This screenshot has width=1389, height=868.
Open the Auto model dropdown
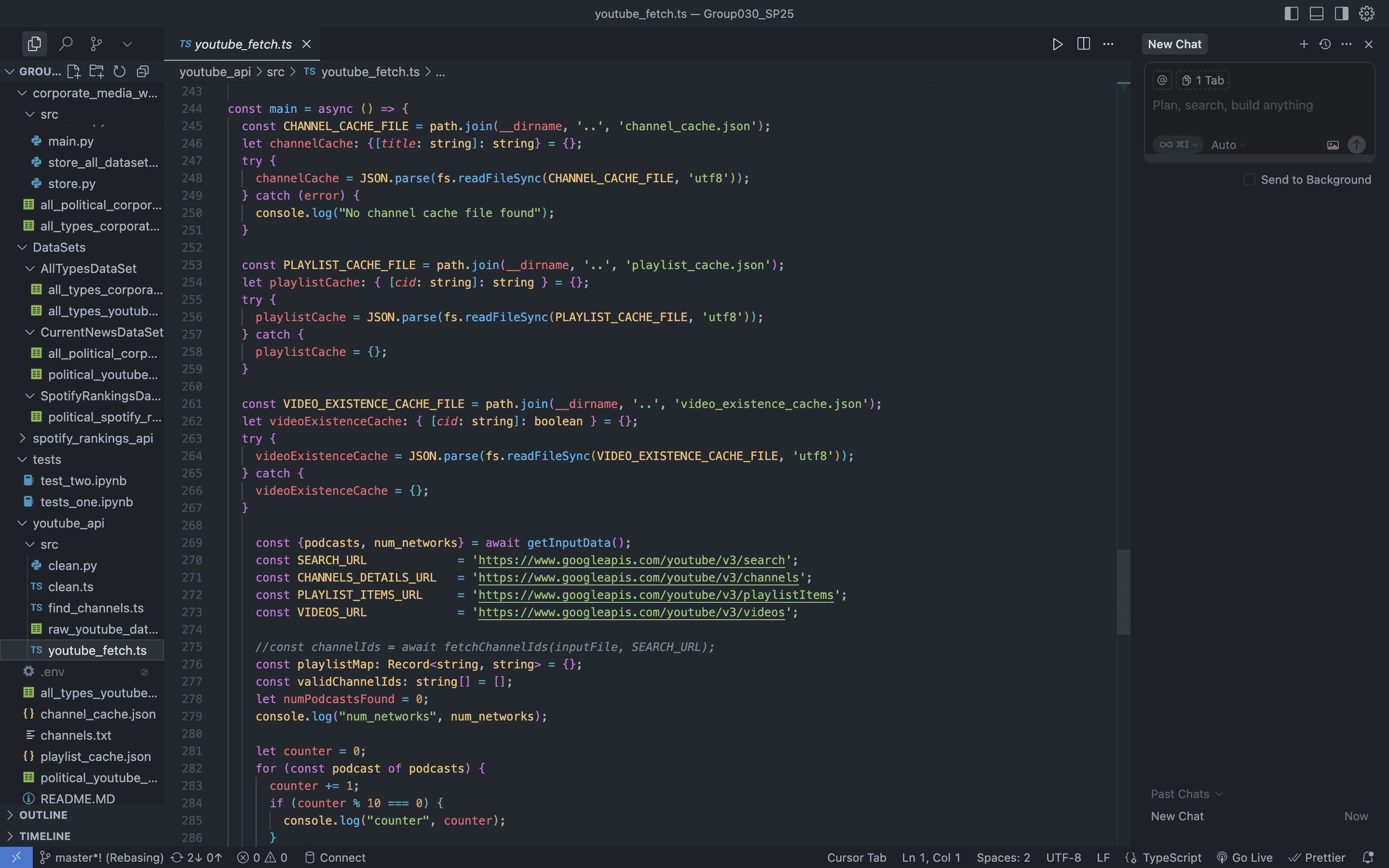point(1228,145)
